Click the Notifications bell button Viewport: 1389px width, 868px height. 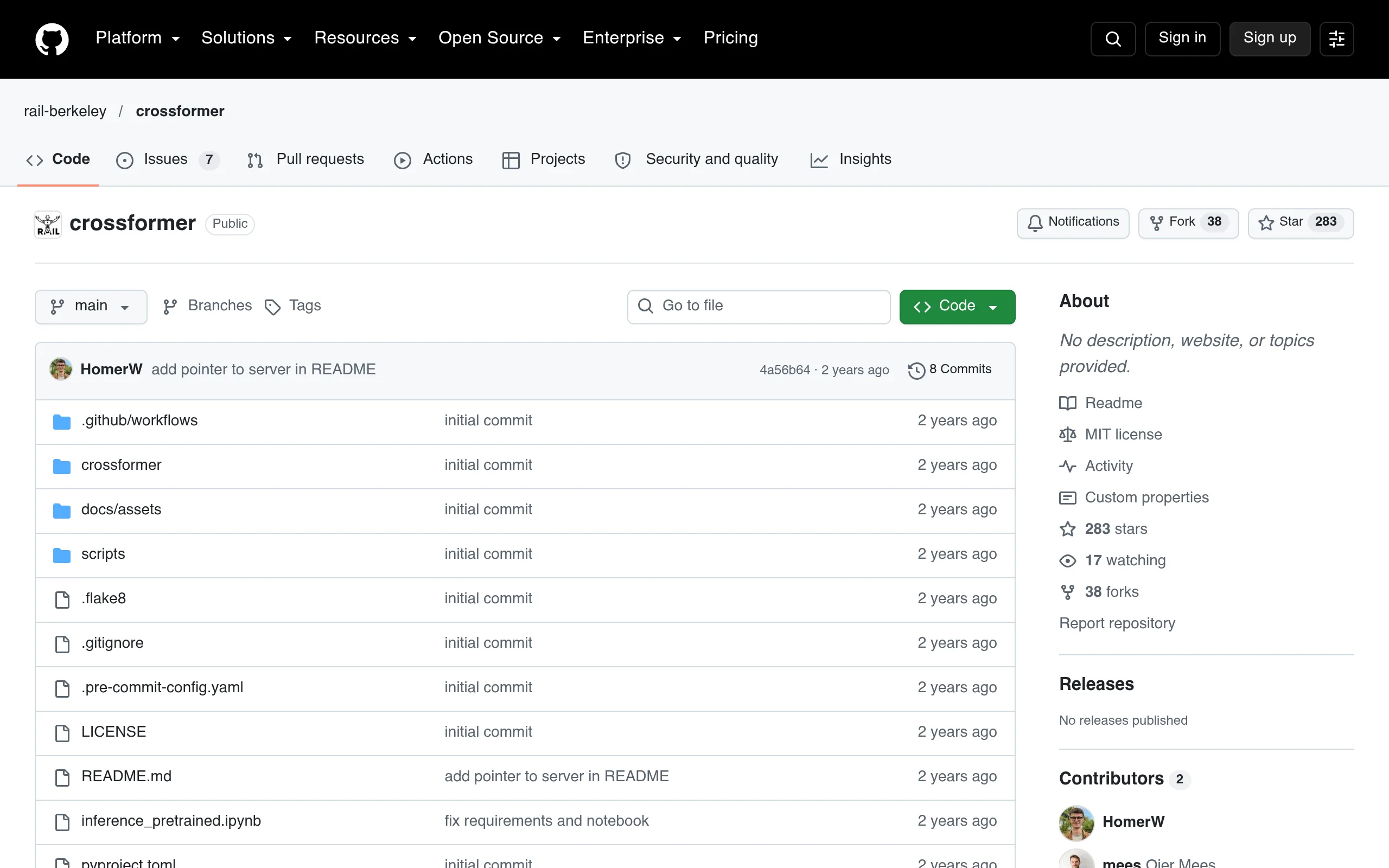[x=1073, y=223]
